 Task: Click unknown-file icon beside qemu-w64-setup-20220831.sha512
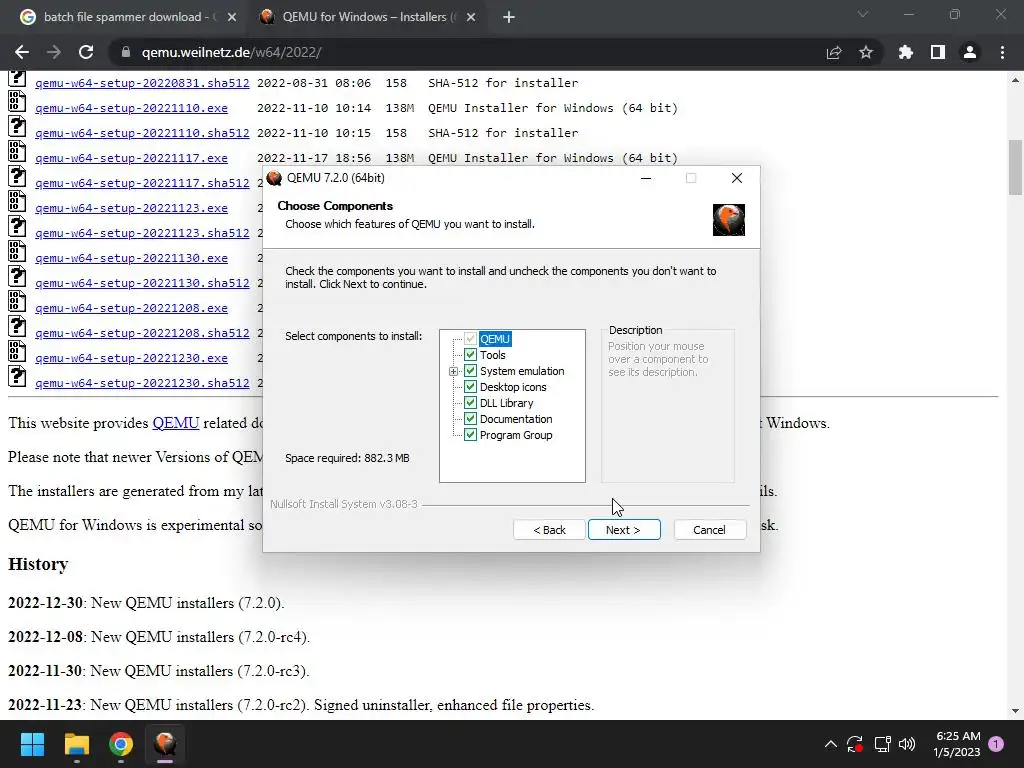(17, 77)
